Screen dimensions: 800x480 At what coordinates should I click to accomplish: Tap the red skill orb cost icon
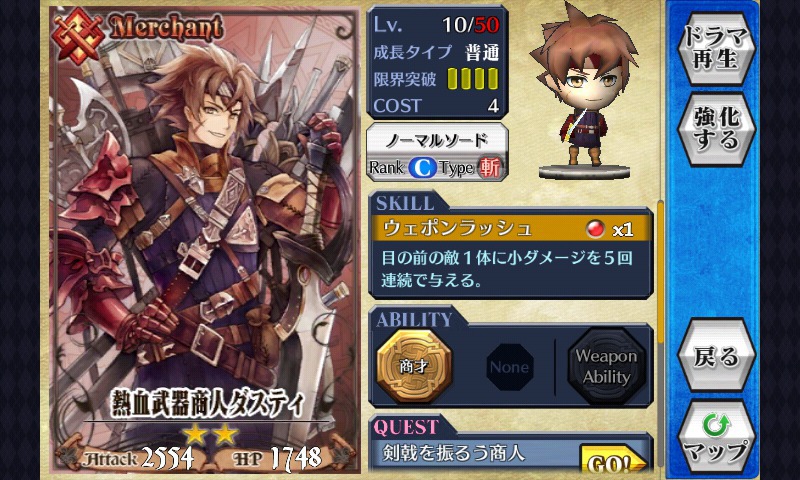595,229
